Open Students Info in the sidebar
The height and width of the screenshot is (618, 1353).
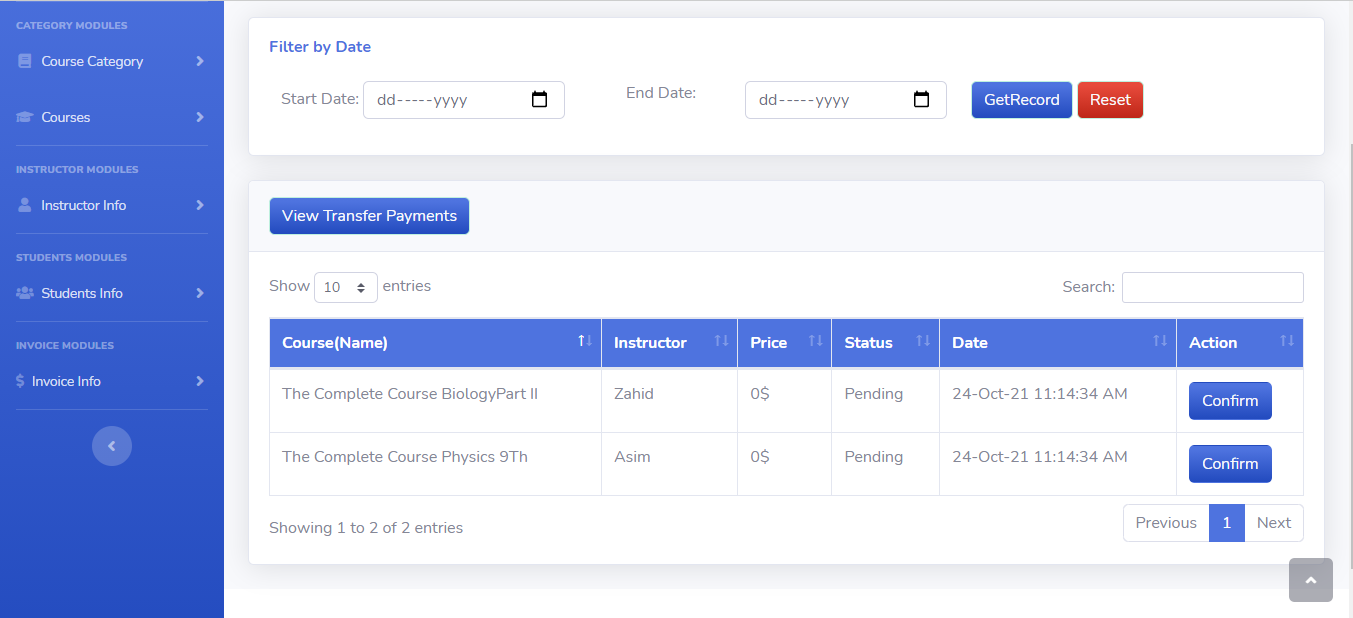pos(112,293)
